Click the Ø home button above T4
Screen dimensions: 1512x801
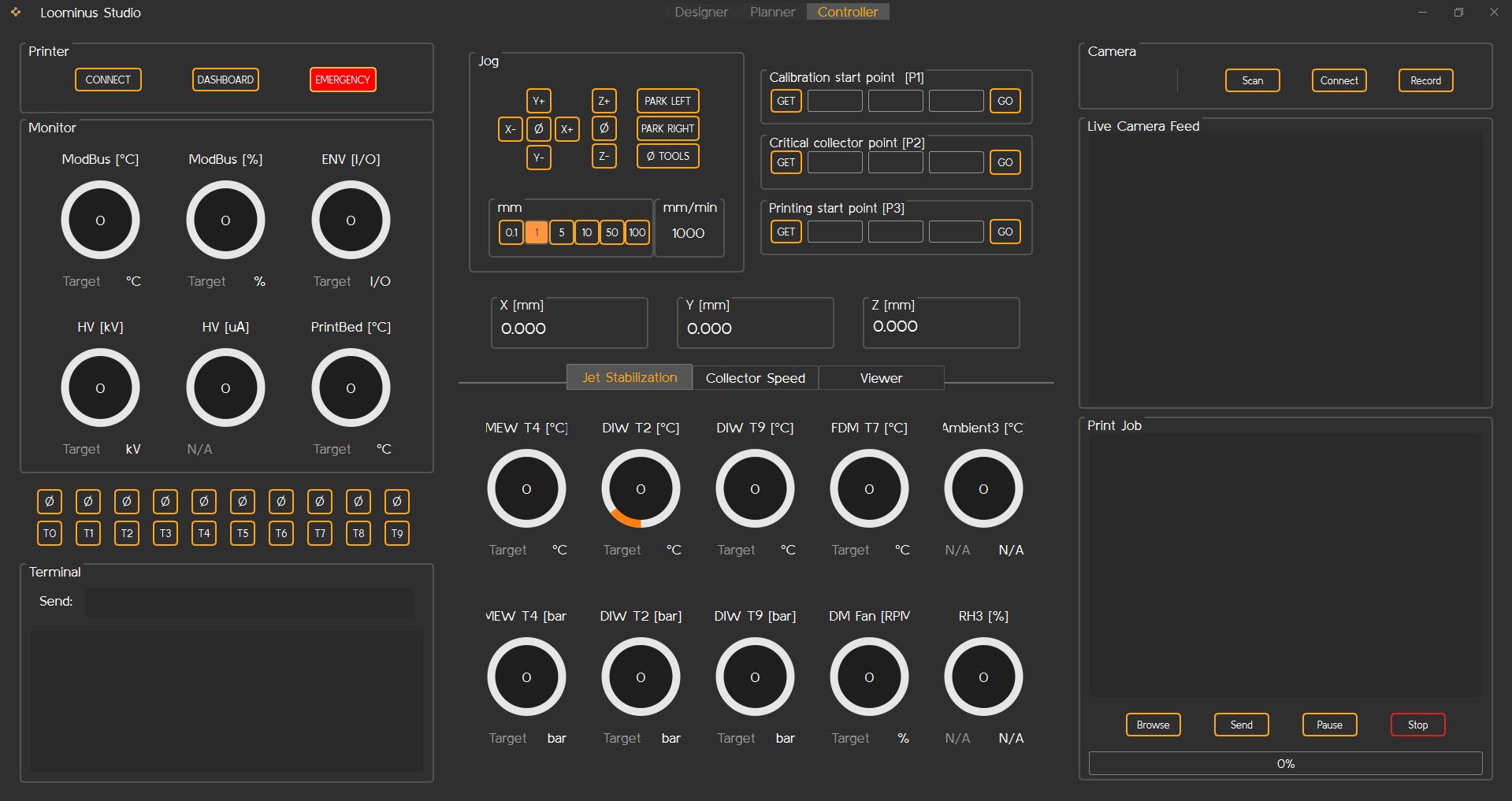click(204, 501)
